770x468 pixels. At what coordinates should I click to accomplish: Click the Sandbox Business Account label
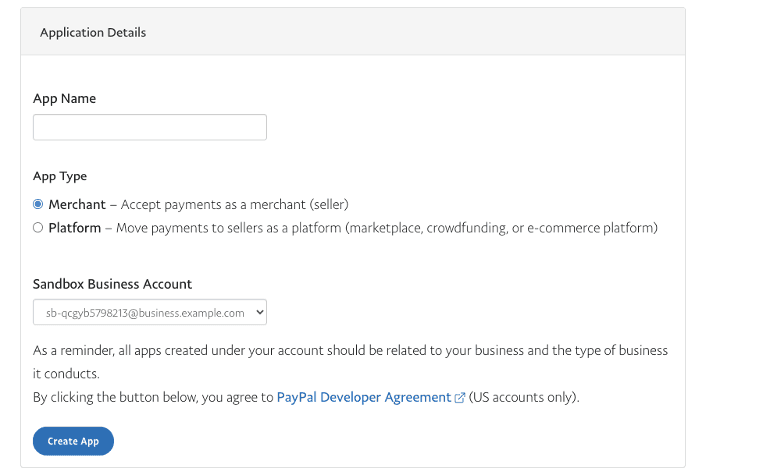[113, 284]
